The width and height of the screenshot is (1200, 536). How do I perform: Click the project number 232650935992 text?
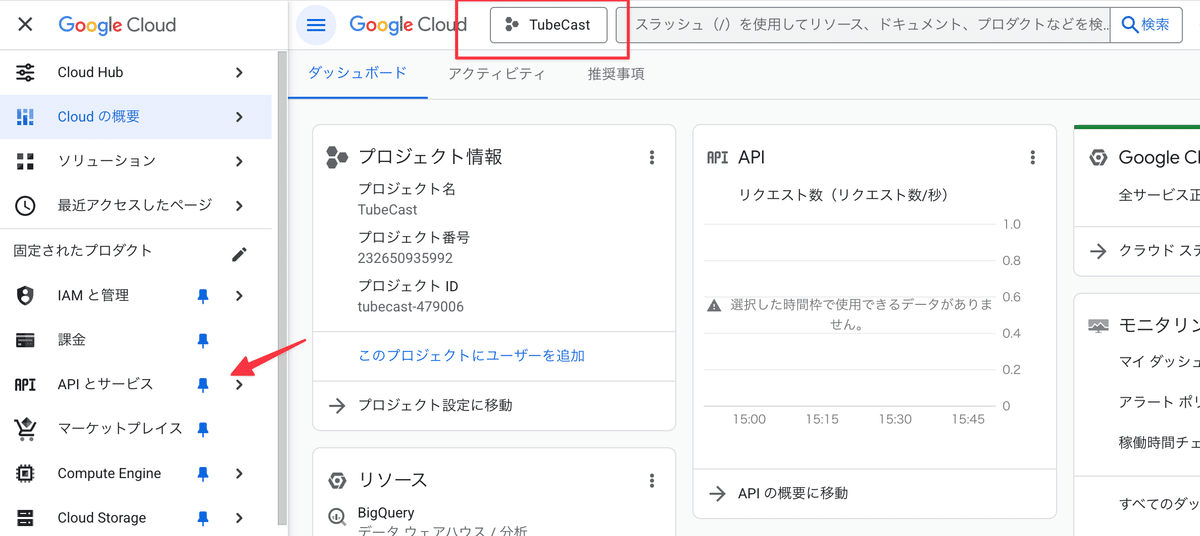(x=405, y=258)
